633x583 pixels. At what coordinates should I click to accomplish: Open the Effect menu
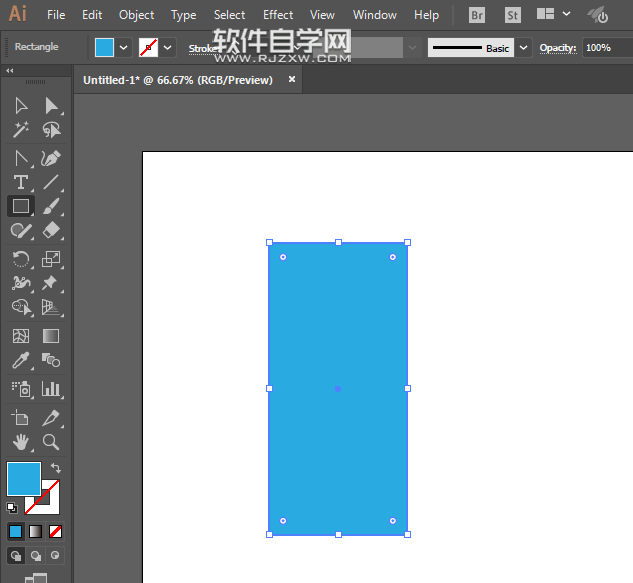point(278,15)
